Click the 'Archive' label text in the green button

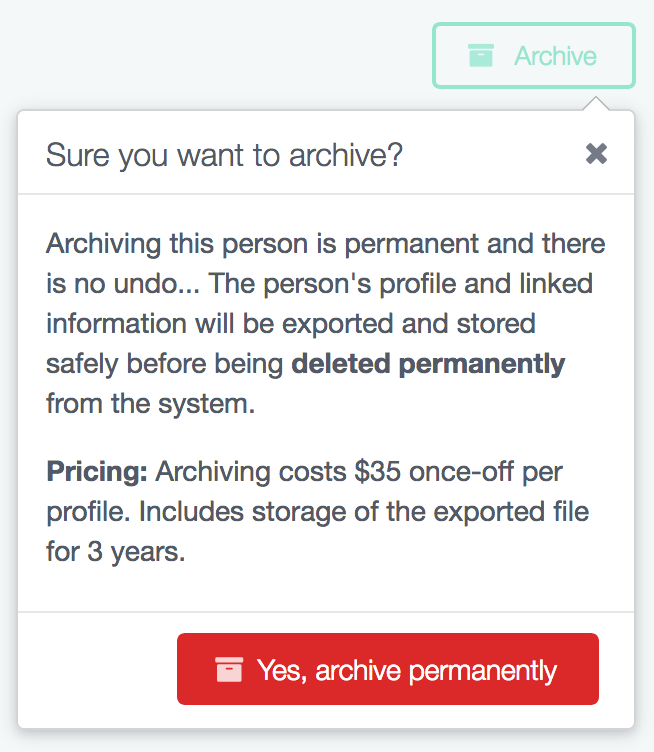[x=555, y=56]
